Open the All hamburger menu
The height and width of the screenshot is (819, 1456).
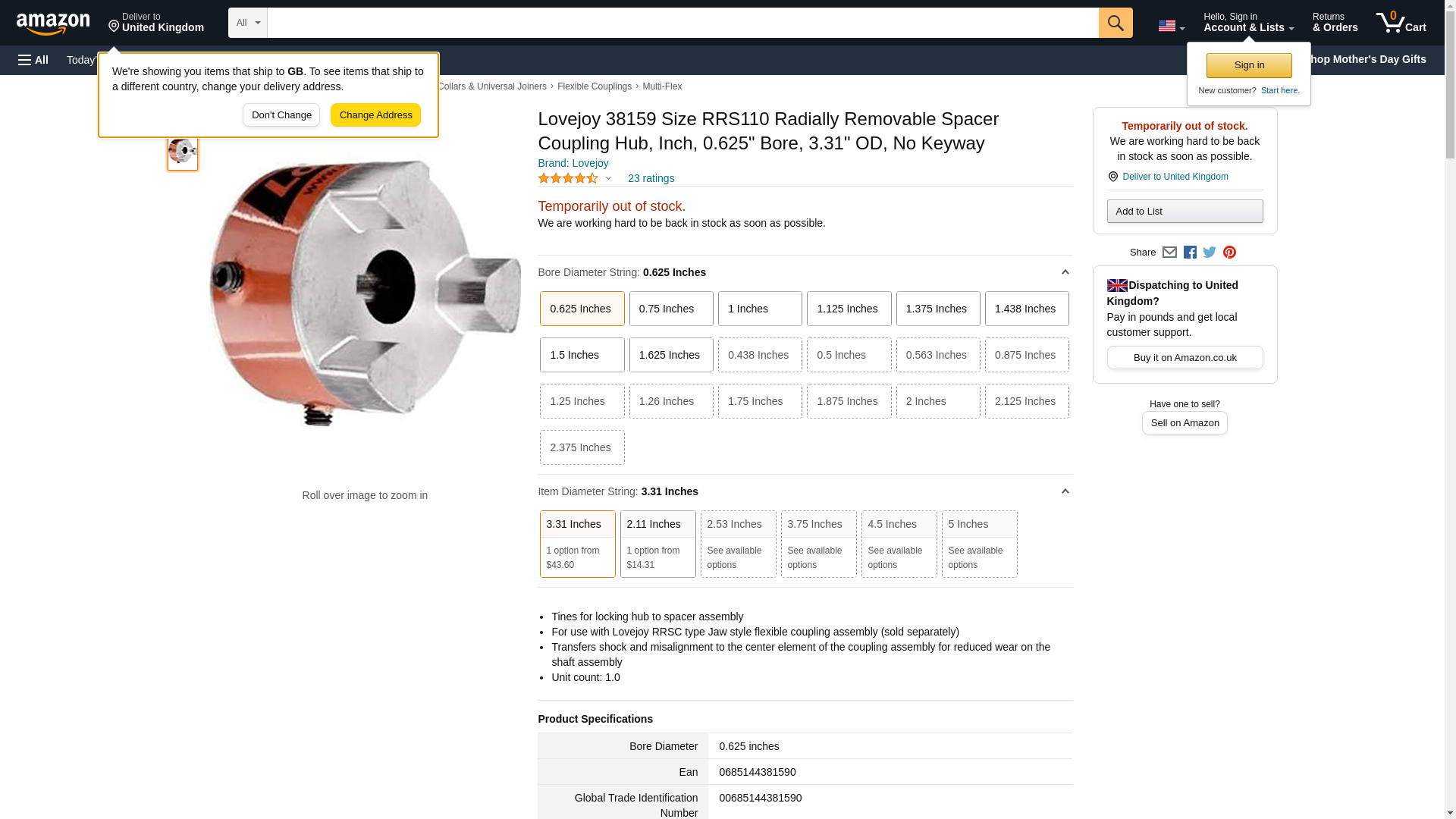(33, 60)
